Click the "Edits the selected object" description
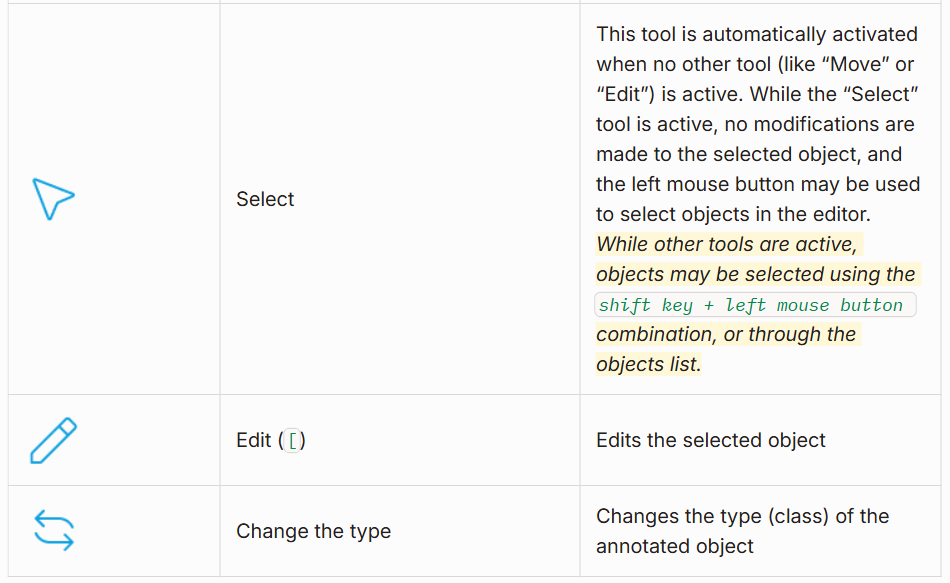Viewport: 950px width, 583px height. point(711,440)
